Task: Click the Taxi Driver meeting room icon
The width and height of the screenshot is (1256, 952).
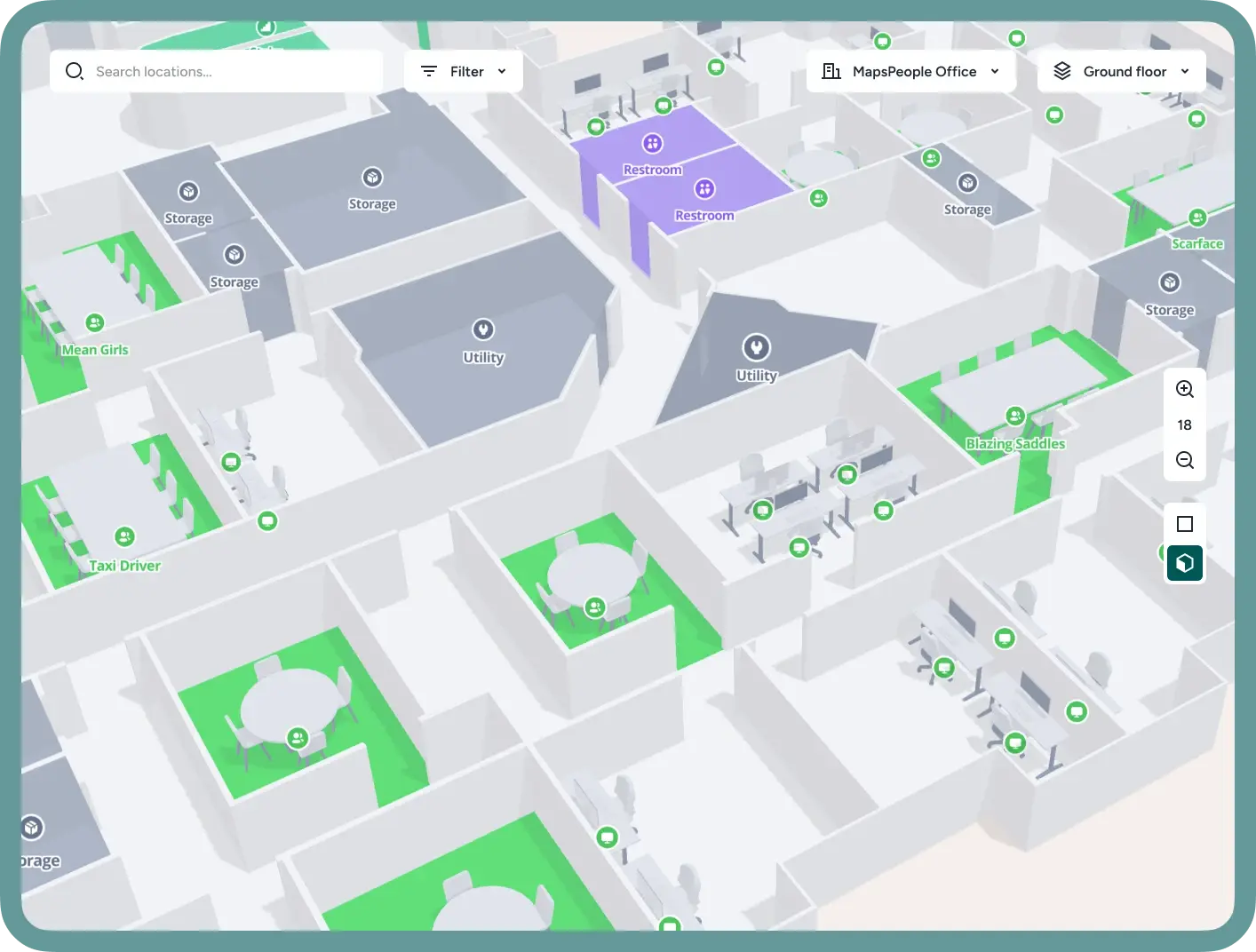Action: [124, 536]
